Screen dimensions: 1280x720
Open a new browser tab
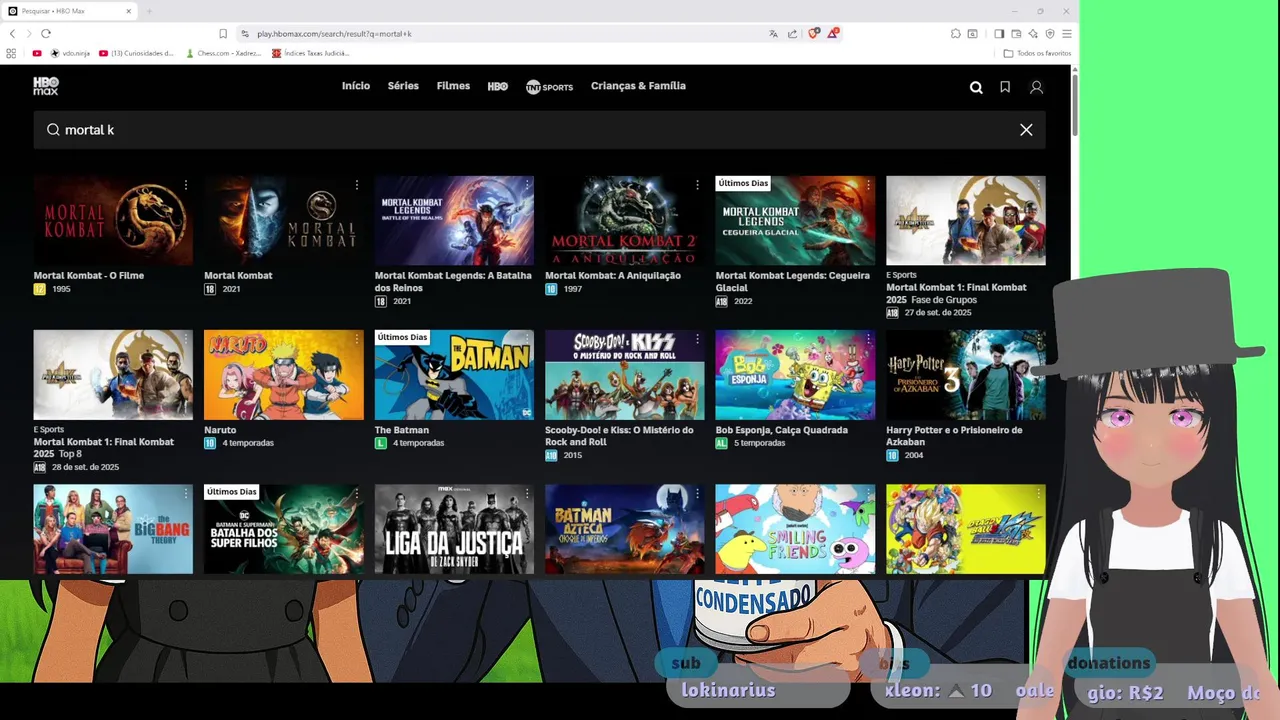(x=149, y=11)
